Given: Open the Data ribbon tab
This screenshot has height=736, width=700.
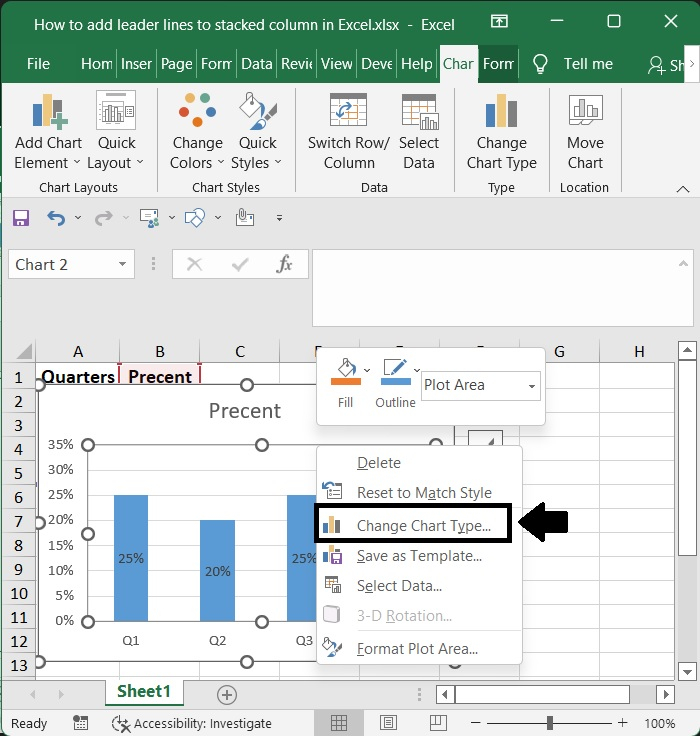Looking at the screenshot, I should tap(256, 64).
